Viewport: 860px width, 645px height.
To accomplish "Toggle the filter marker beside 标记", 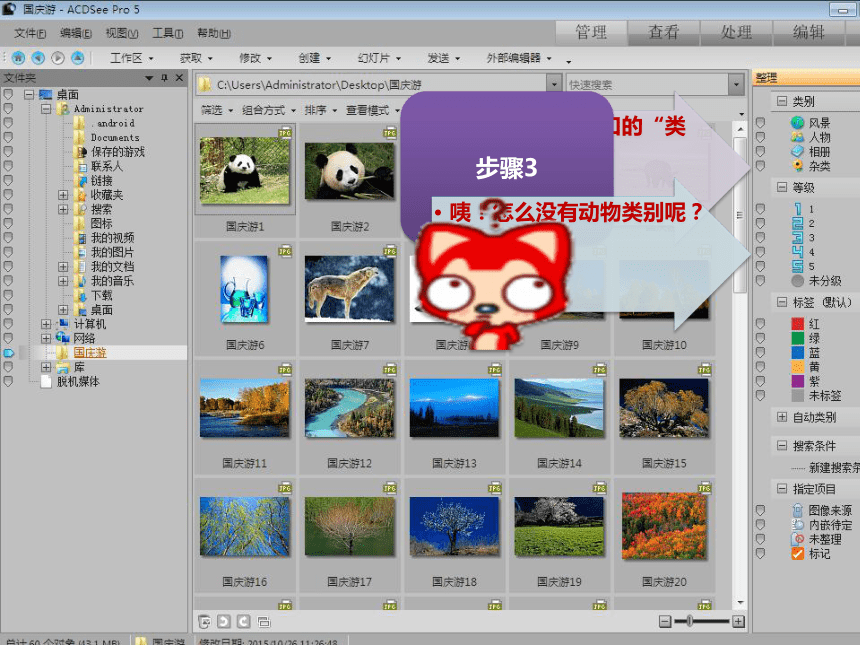I will 760,553.
